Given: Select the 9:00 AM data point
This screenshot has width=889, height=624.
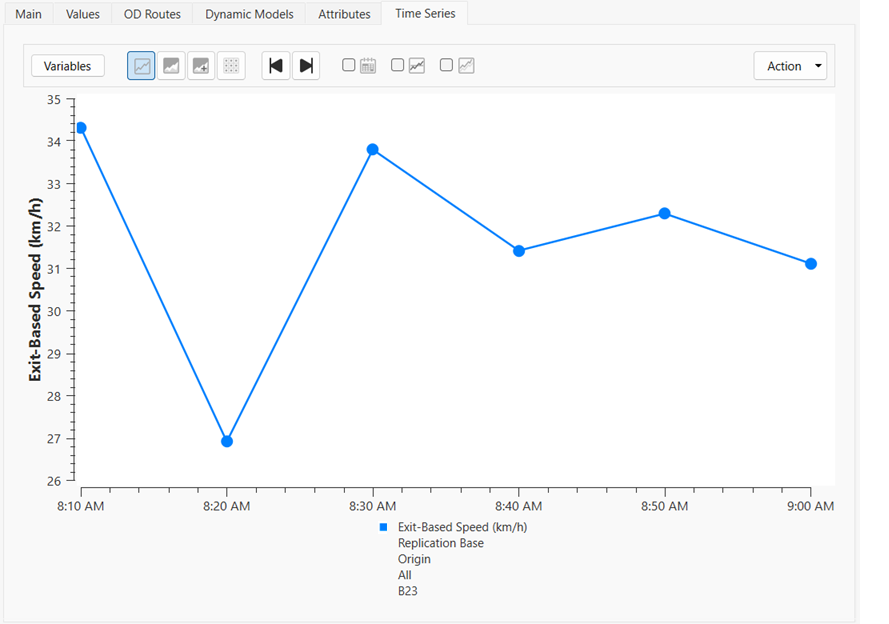Looking at the screenshot, I should pyautogui.click(x=811, y=264).
